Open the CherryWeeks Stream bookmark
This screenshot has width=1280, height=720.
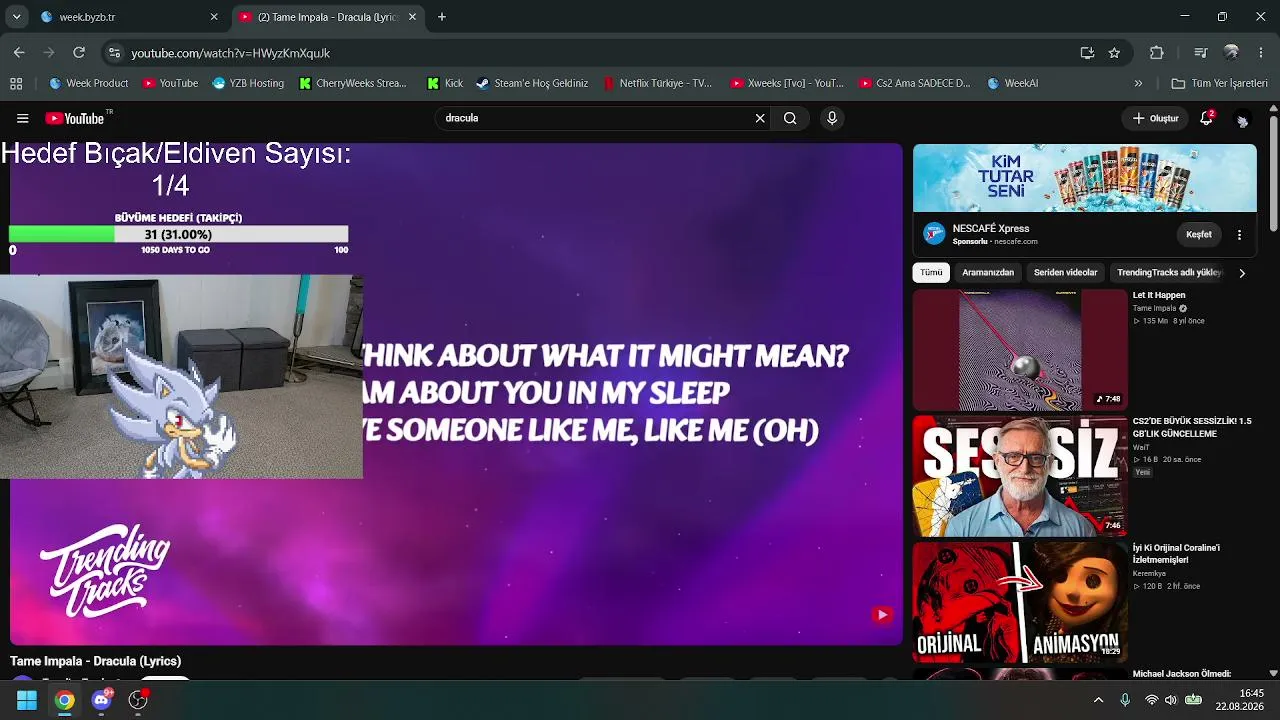click(x=352, y=83)
